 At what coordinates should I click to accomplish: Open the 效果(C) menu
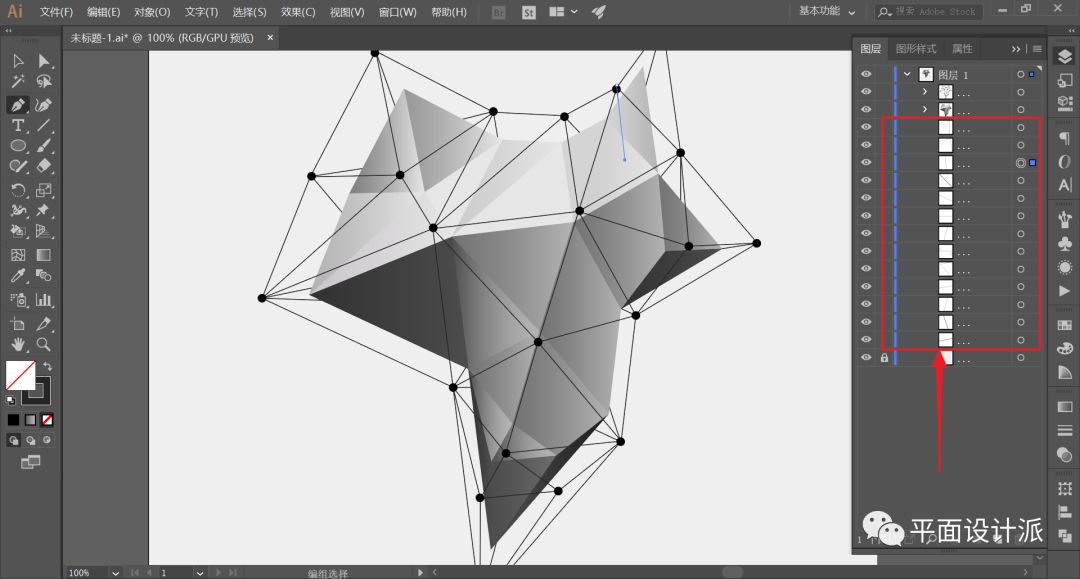(297, 12)
